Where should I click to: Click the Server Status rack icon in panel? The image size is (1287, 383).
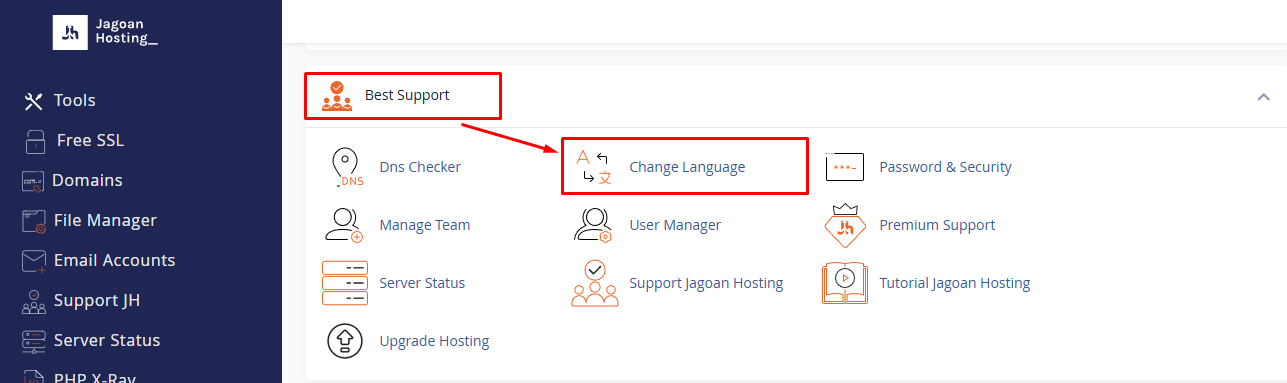point(345,283)
